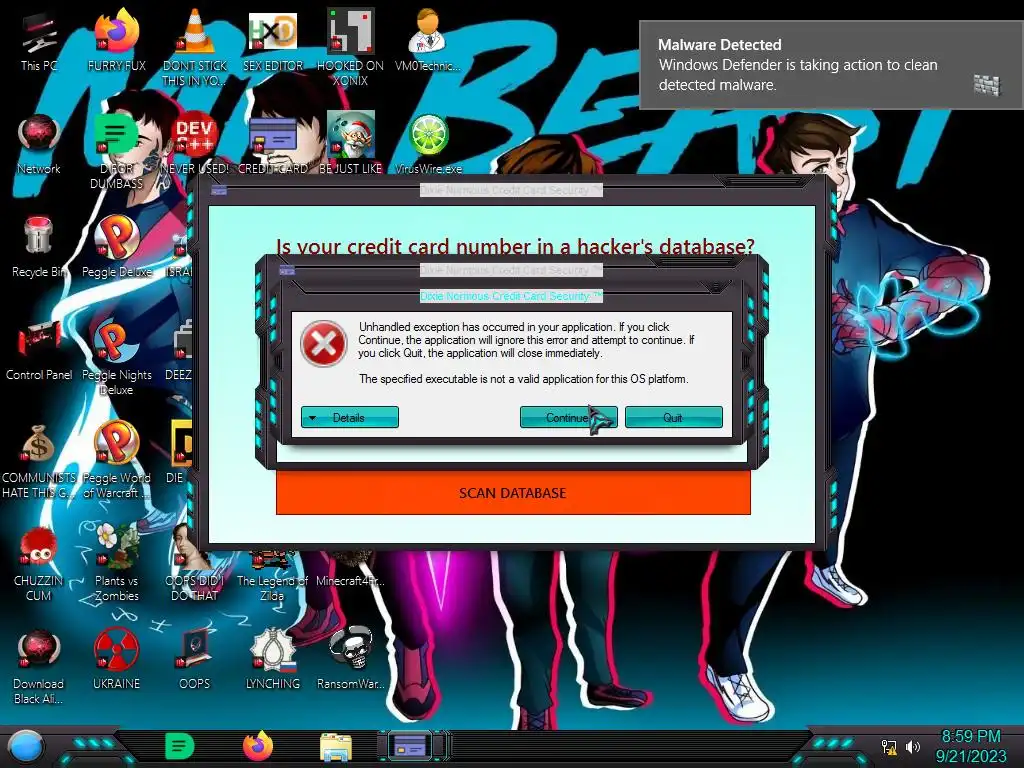Click the orange SCAN DATABASE button
The height and width of the screenshot is (768, 1024).
[x=513, y=493]
